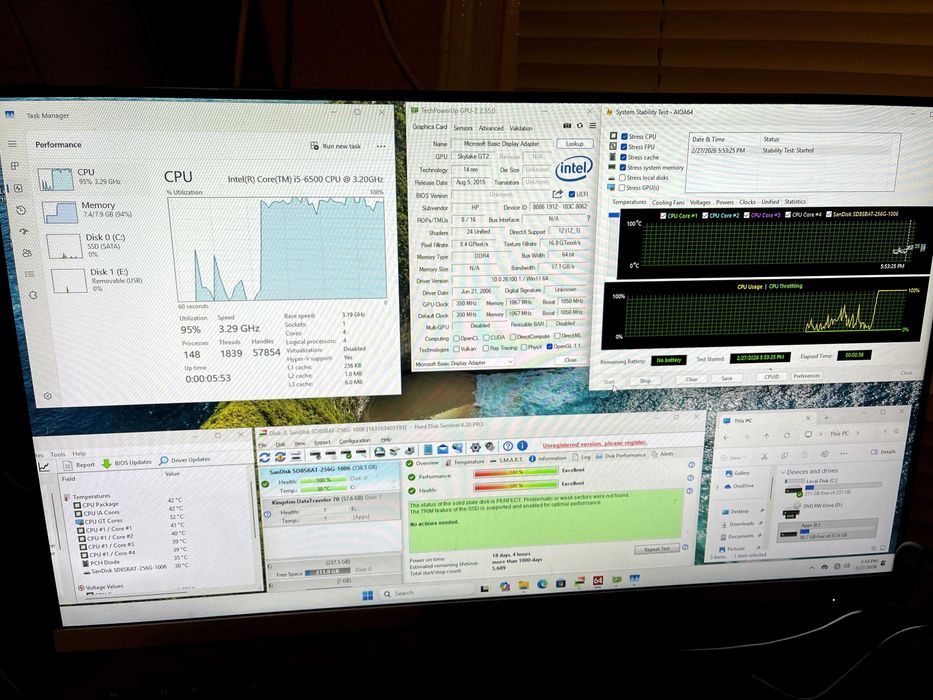Click Hard Disk Sentinel blue info icon
Viewport: 933px width, 700px height.
tap(522, 445)
